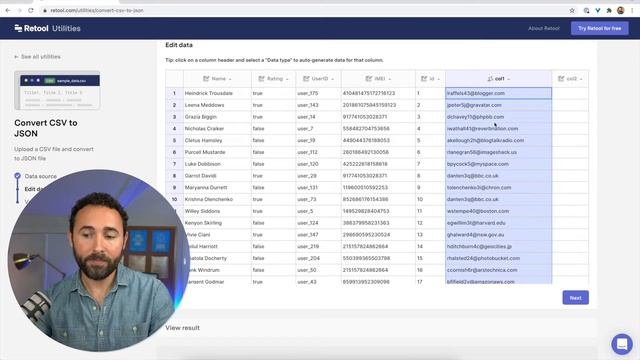Click the Data source step checkmark

pos(17,176)
